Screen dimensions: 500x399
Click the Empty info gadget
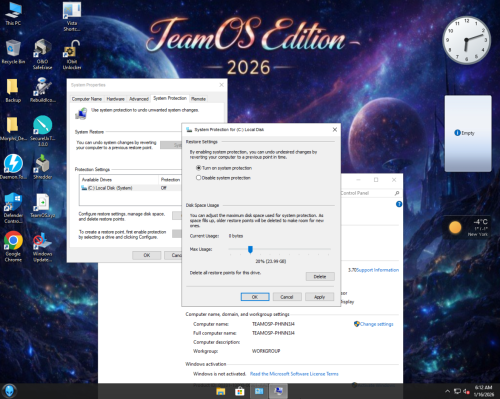(468, 133)
